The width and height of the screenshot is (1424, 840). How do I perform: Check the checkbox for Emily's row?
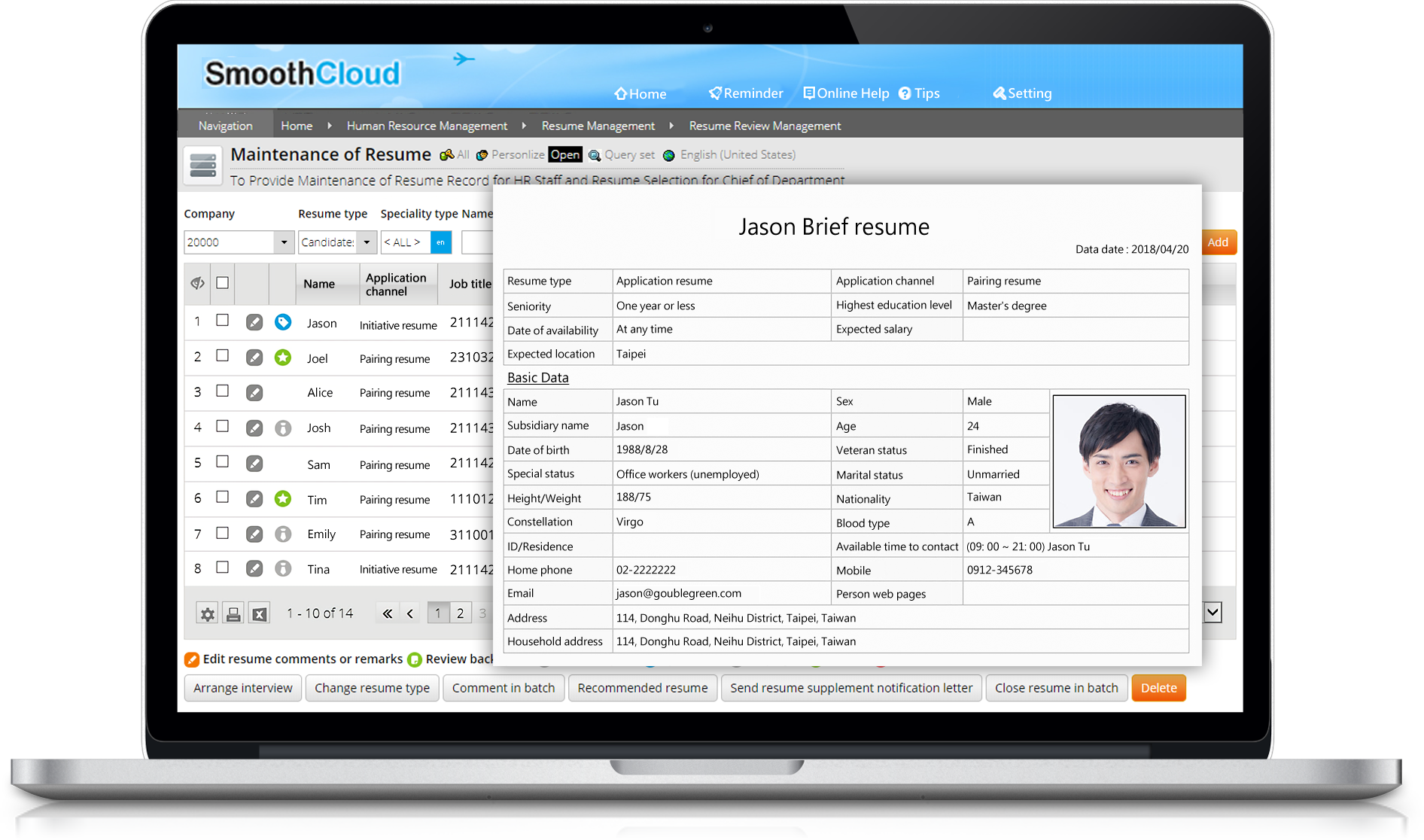click(x=222, y=533)
